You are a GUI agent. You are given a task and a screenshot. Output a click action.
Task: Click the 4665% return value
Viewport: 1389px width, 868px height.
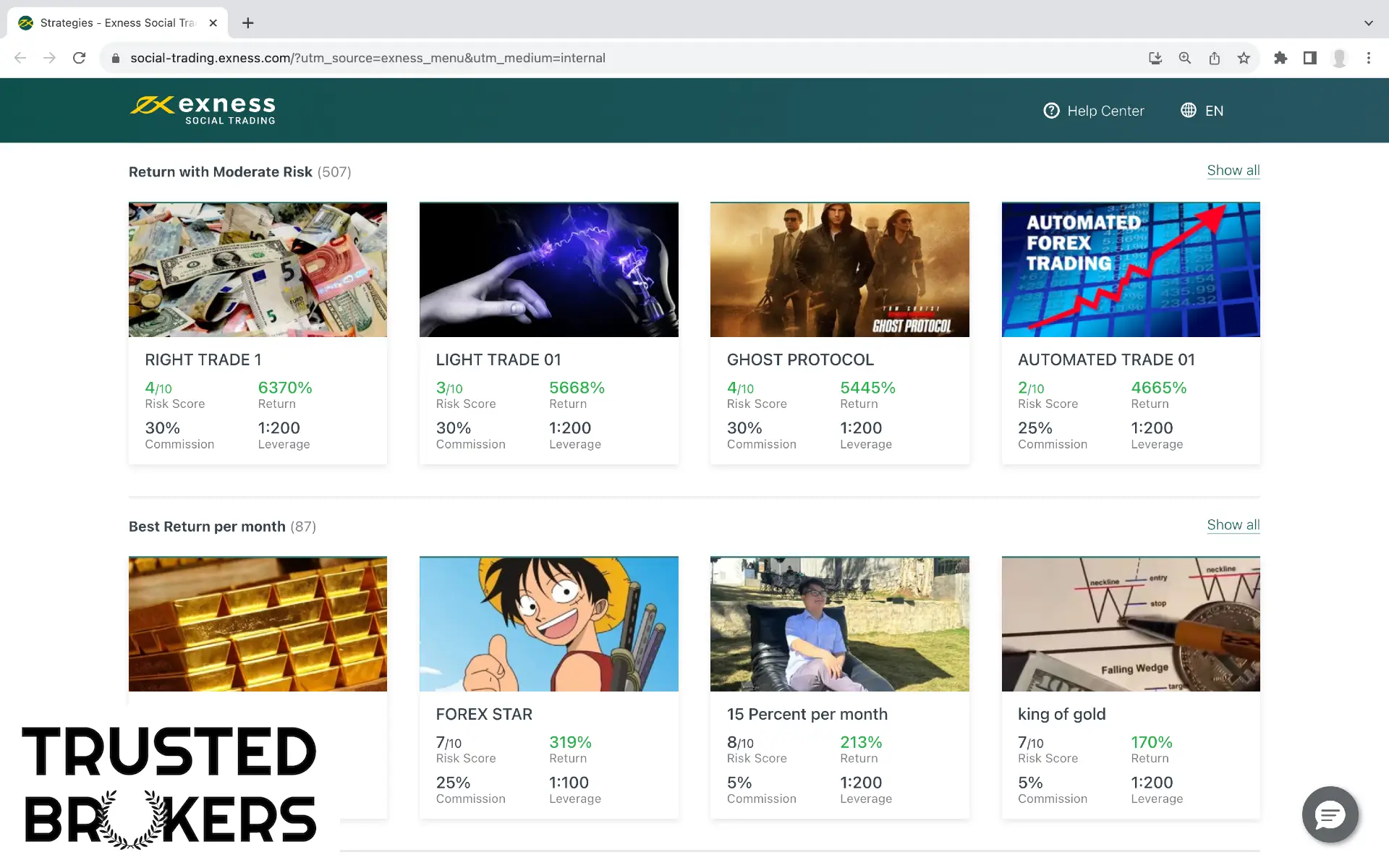tap(1159, 388)
